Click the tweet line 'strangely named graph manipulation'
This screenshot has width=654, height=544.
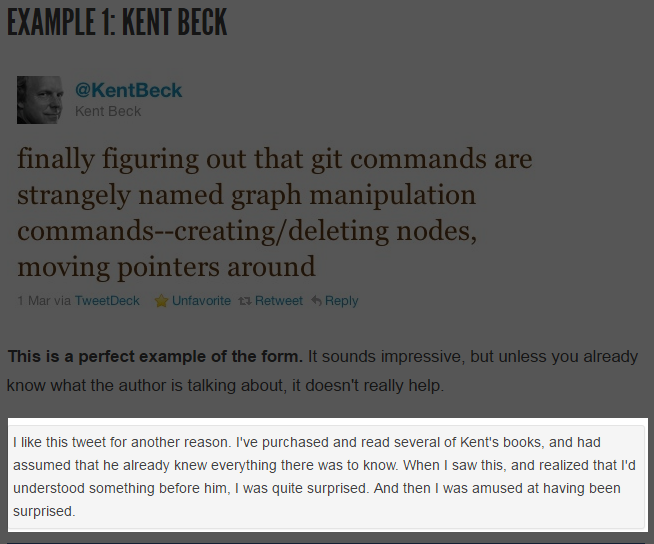click(x=246, y=195)
